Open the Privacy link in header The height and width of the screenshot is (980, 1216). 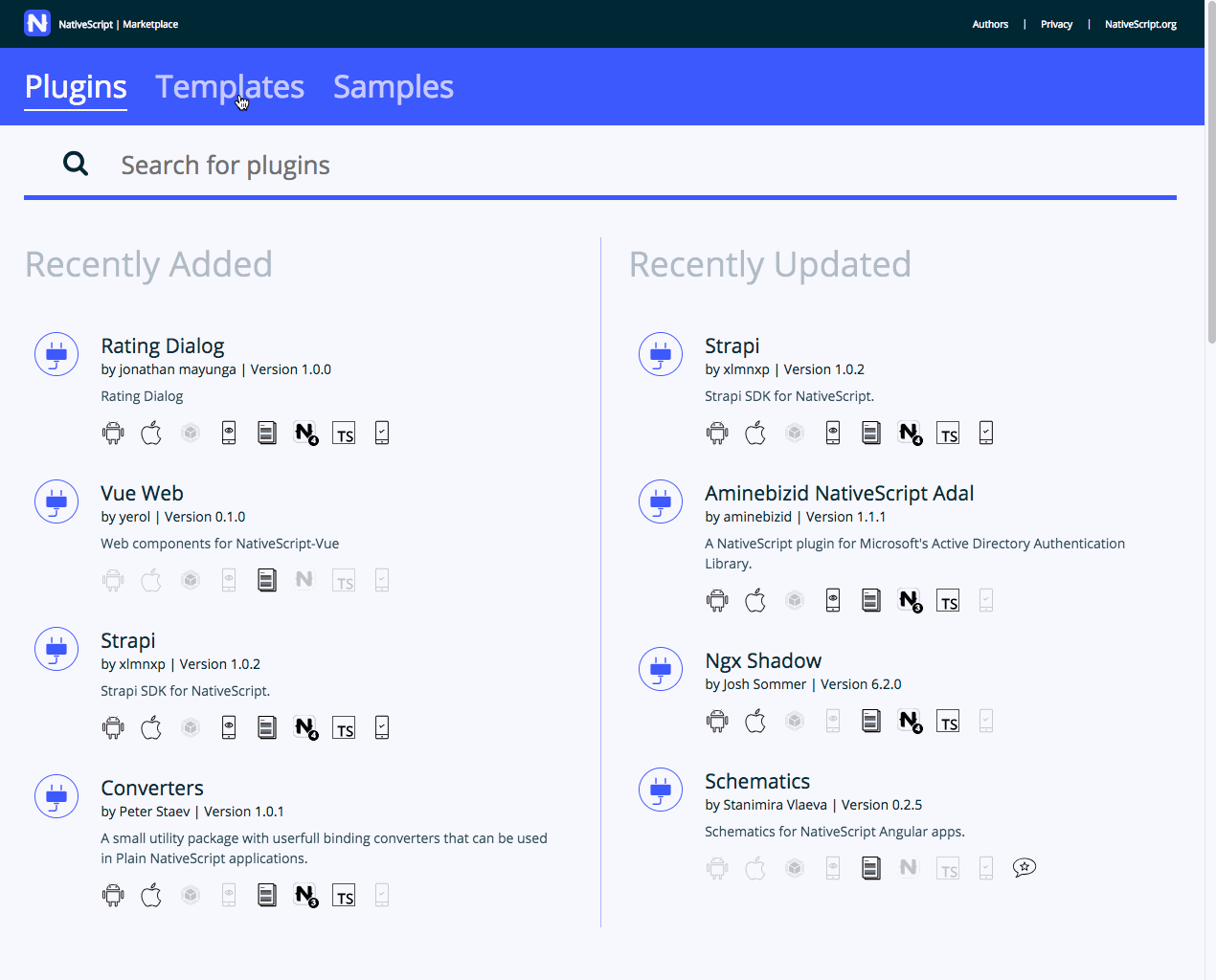(x=1056, y=24)
